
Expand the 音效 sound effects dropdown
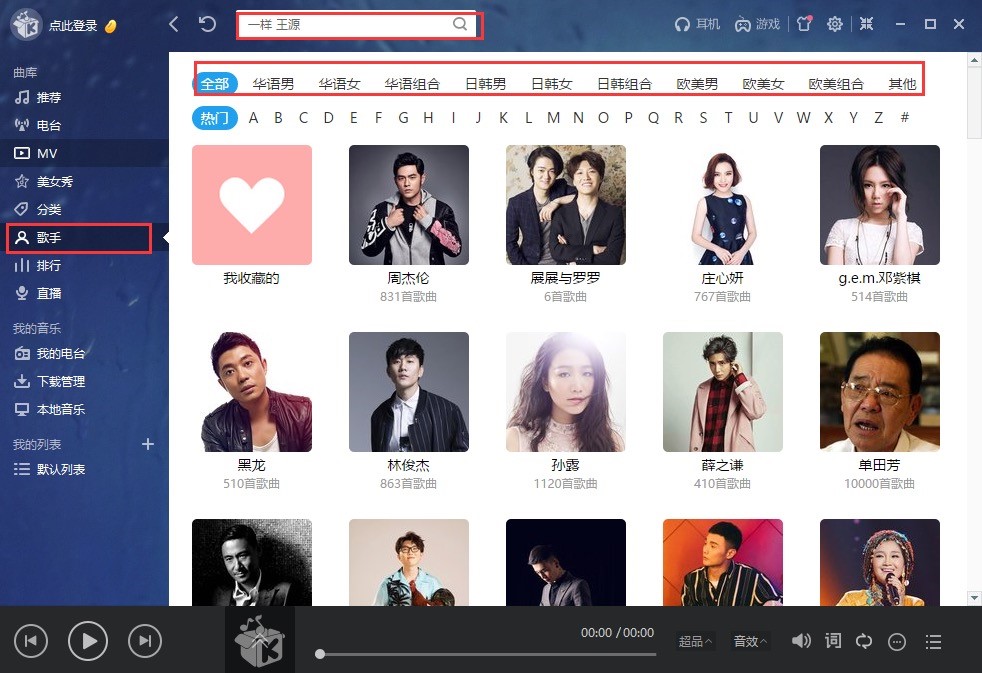pos(751,642)
